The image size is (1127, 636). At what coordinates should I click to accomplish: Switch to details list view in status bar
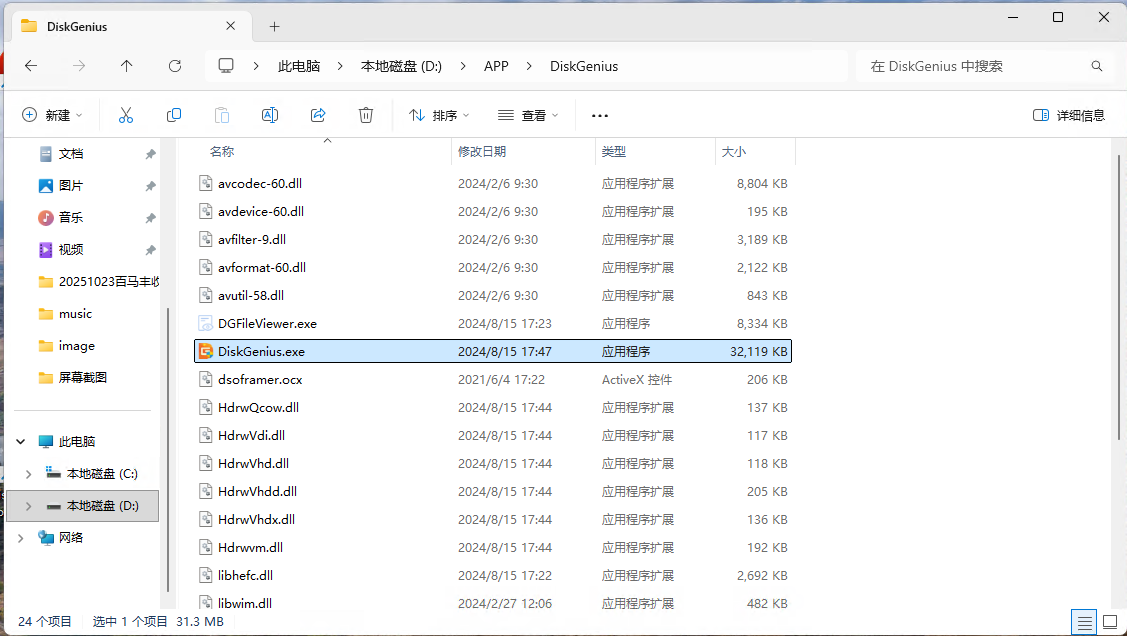point(1084,622)
